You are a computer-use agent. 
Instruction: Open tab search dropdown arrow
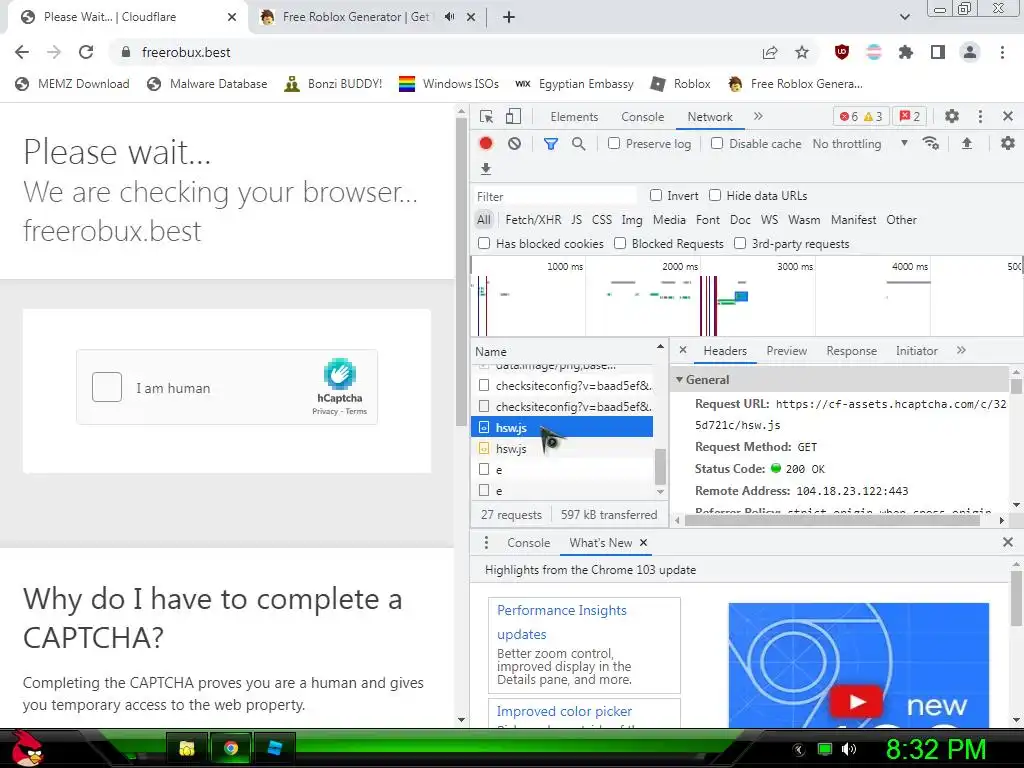point(904,17)
